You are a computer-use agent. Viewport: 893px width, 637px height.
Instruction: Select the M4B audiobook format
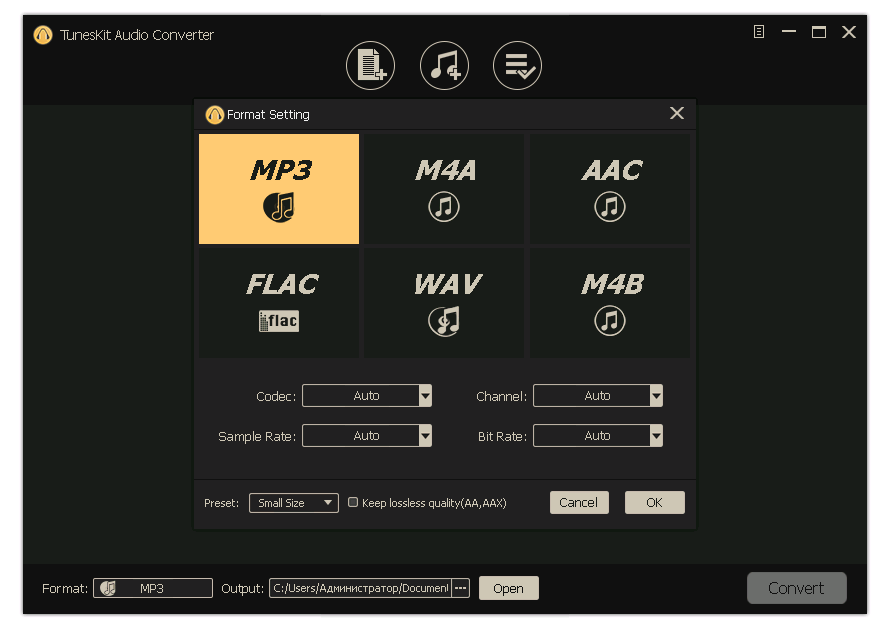610,302
